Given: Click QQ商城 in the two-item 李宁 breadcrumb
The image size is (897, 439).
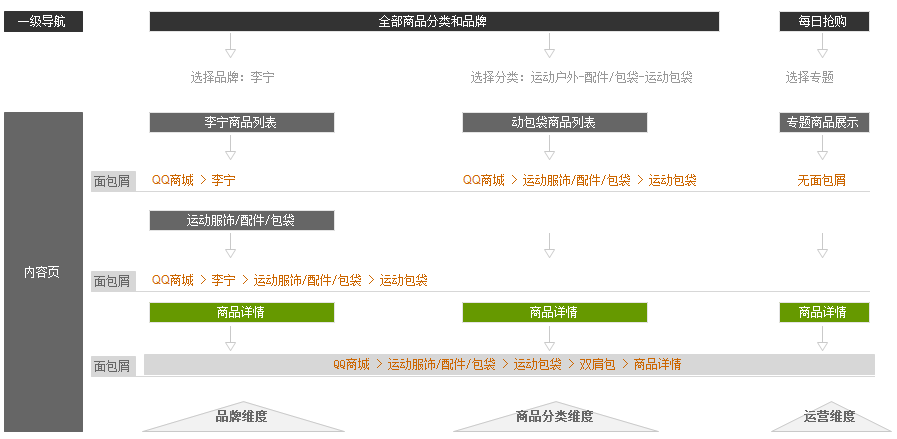Looking at the screenshot, I should [173, 181].
